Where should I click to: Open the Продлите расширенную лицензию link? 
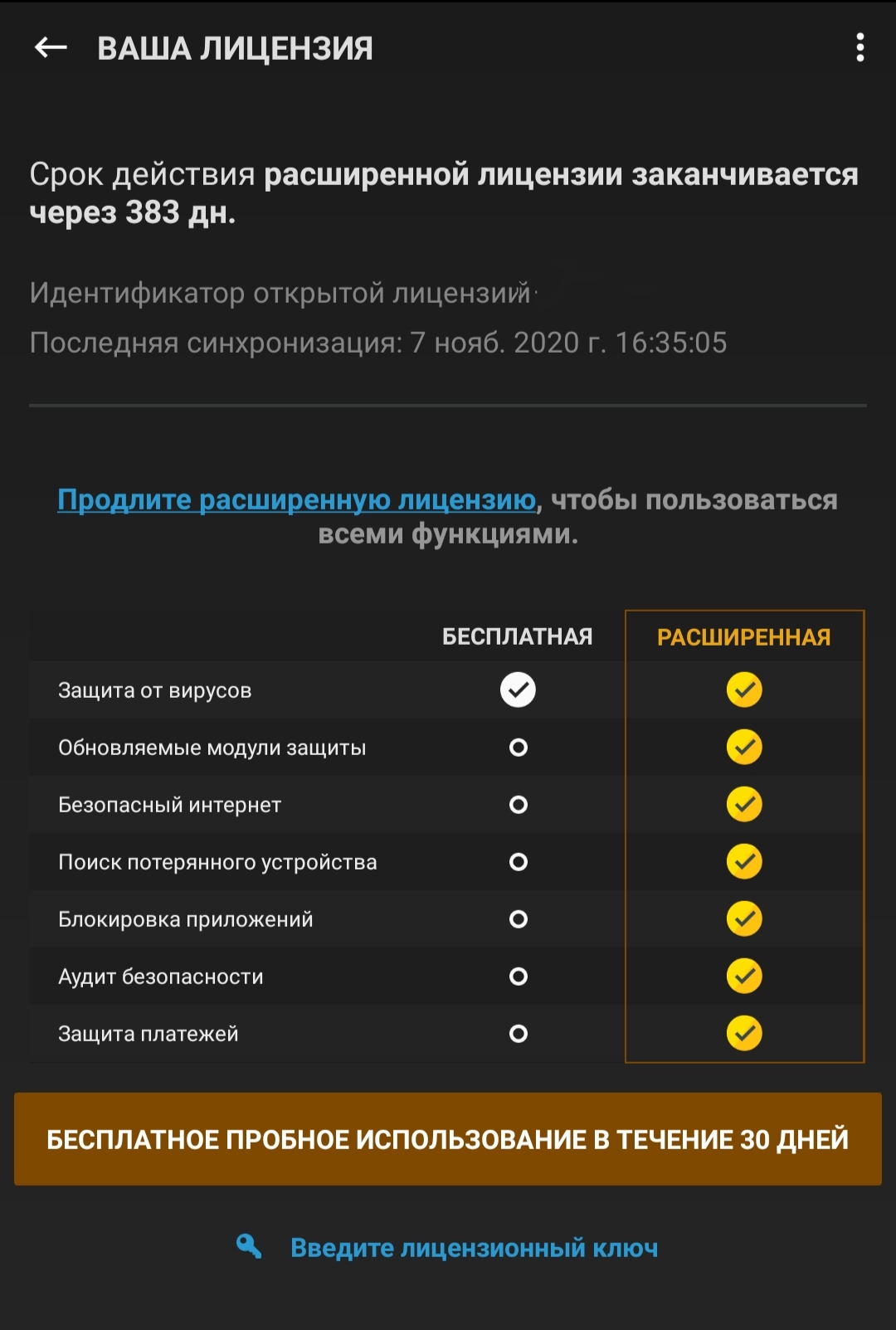point(297,499)
